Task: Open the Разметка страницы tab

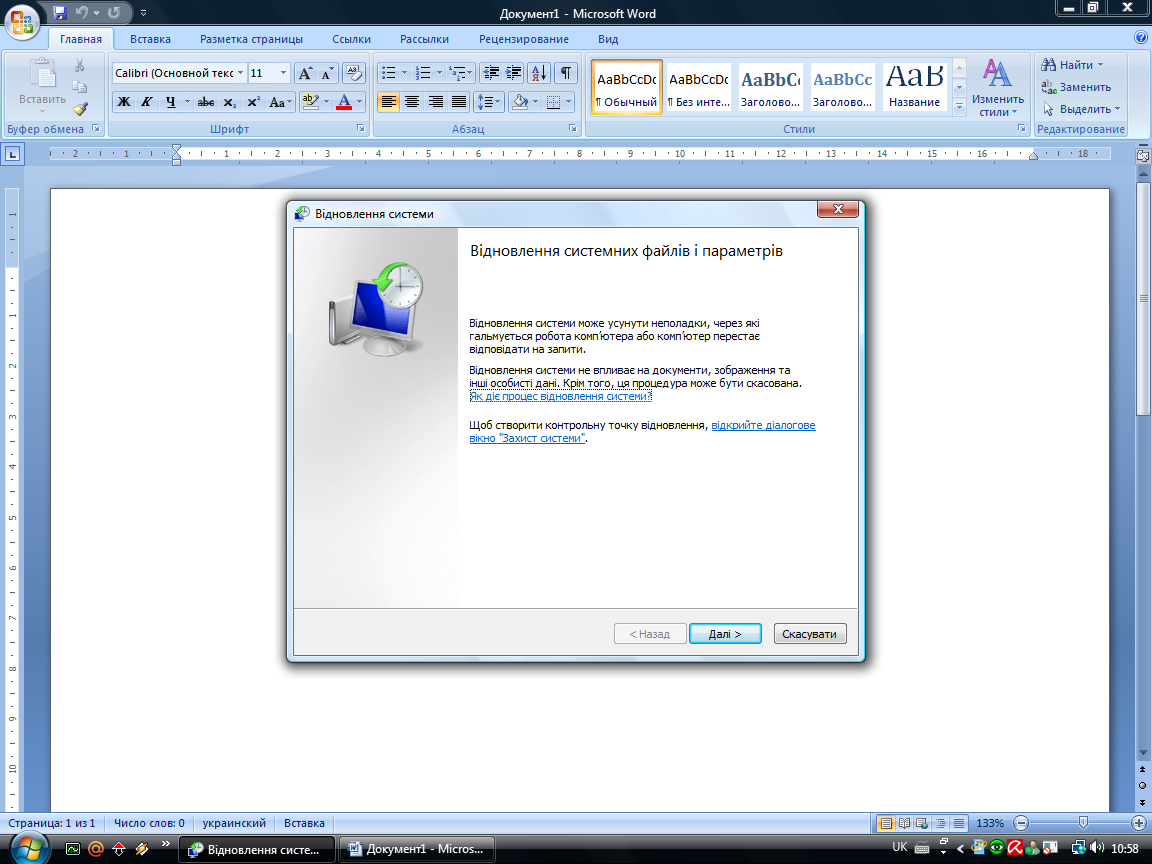Action: pyautogui.click(x=251, y=39)
